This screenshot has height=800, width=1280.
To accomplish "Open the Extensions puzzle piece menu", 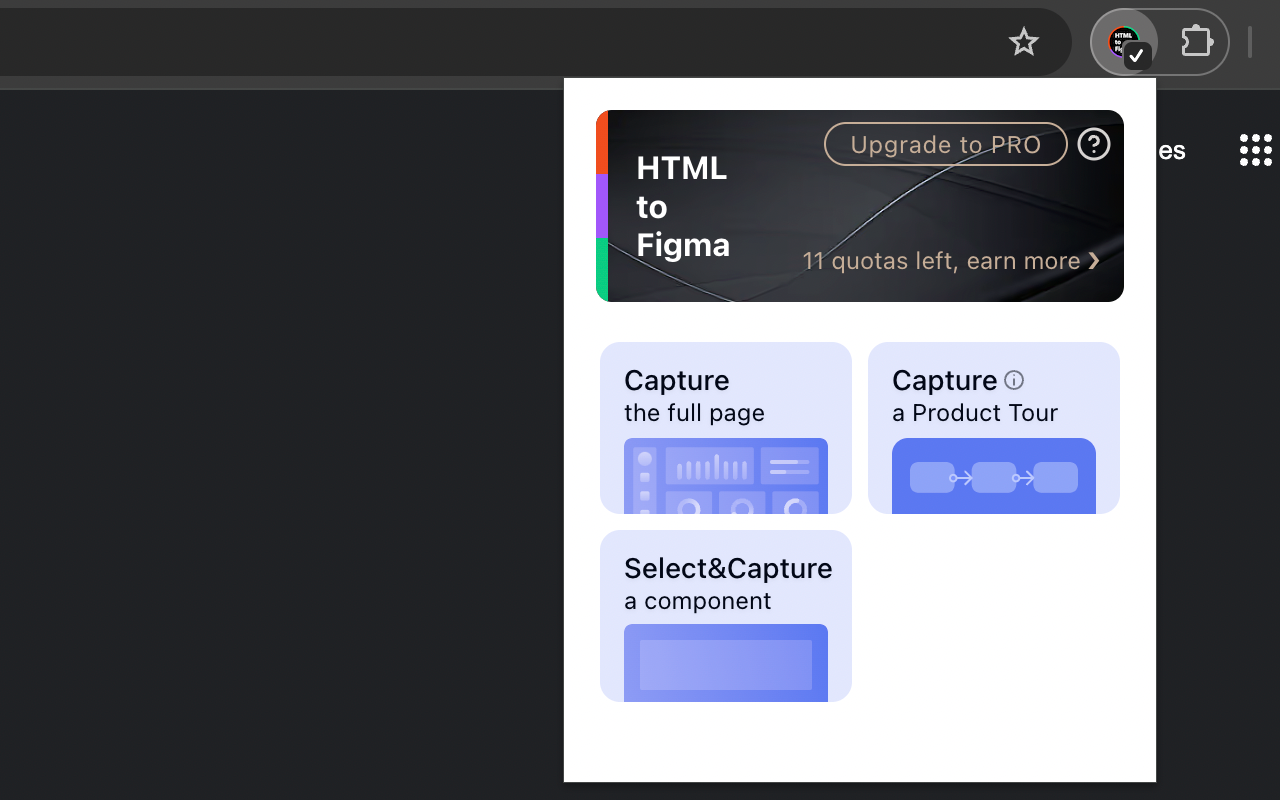I will click(1196, 41).
